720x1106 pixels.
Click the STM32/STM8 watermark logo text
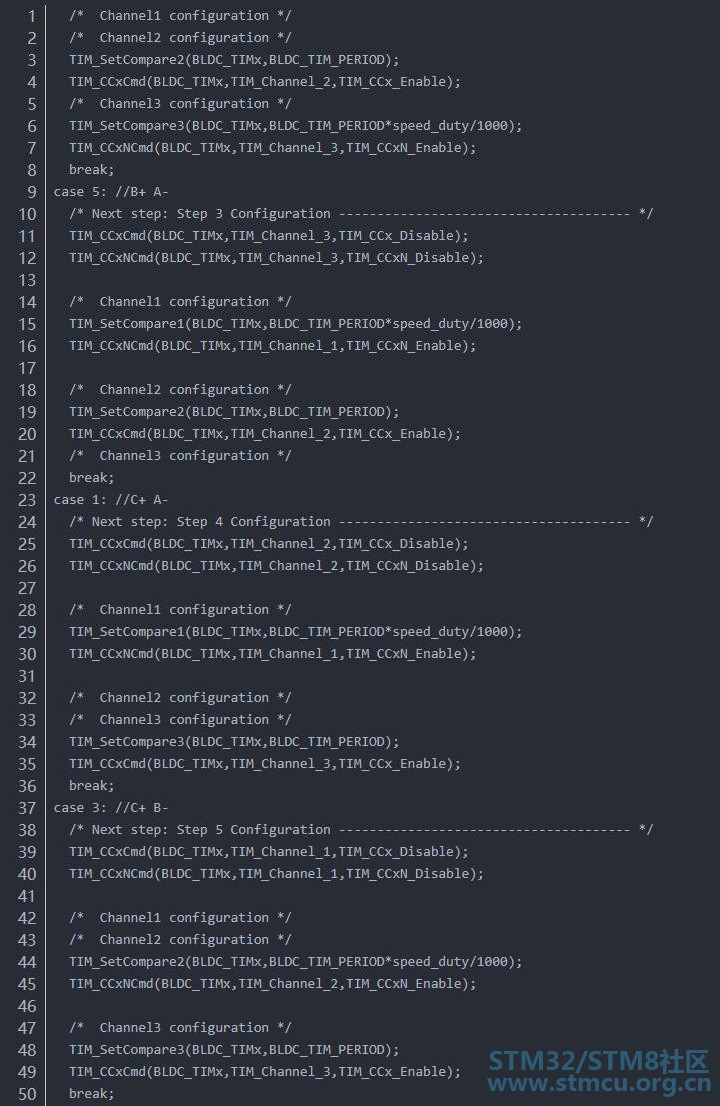599,1061
